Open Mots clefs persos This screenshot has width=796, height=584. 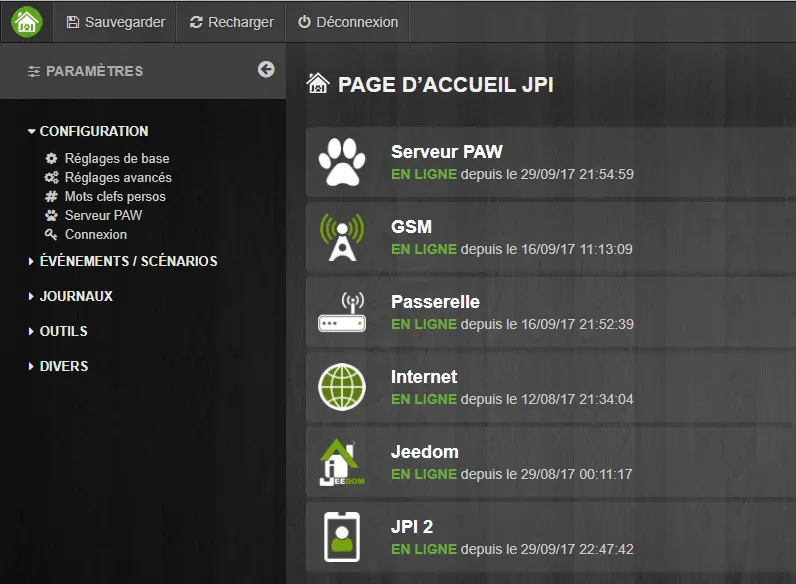(x=115, y=197)
